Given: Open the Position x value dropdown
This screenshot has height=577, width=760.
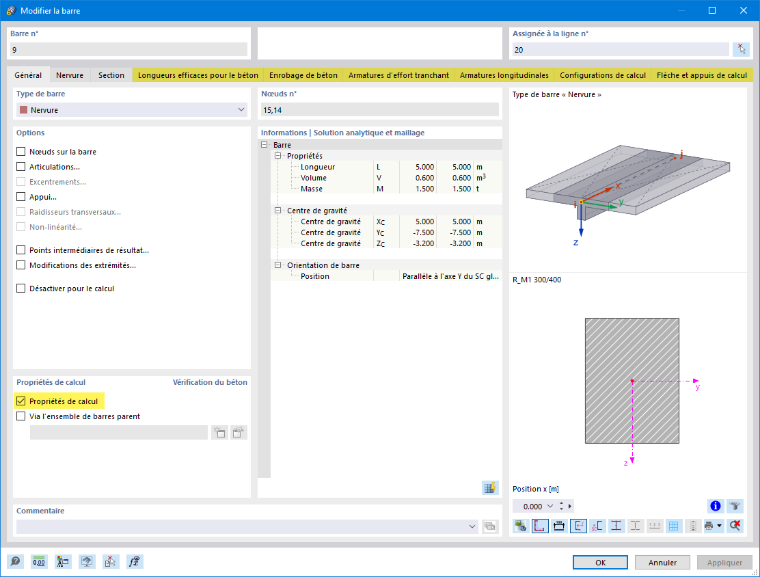Looking at the screenshot, I should pyautogui.click(x=550, y=506).
